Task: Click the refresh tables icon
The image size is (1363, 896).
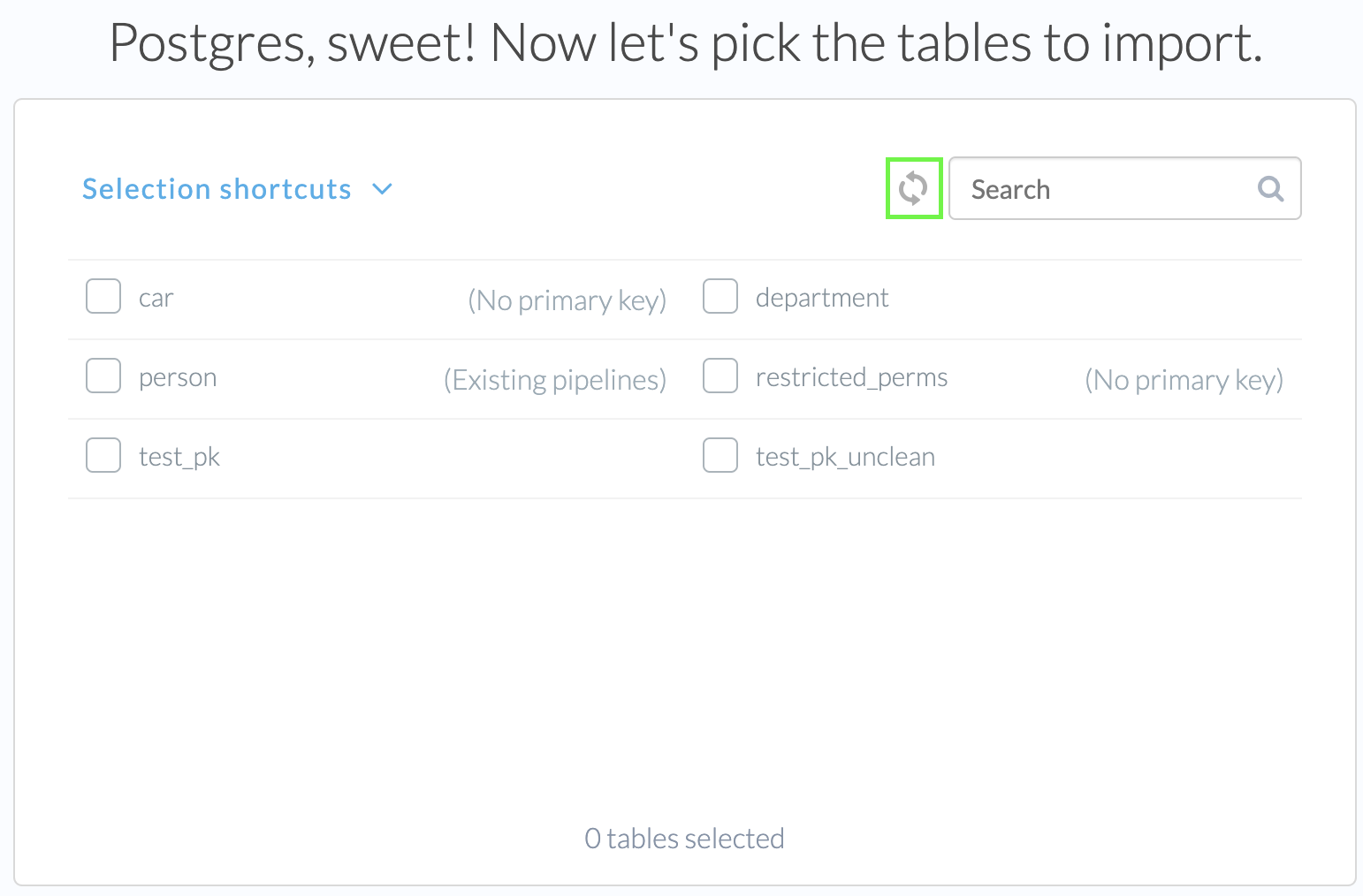Action: [914, 187]
